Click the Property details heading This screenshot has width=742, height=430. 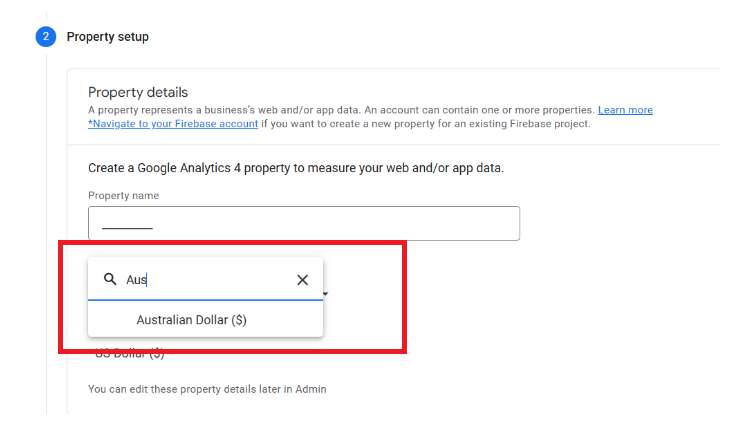(138, 92)
